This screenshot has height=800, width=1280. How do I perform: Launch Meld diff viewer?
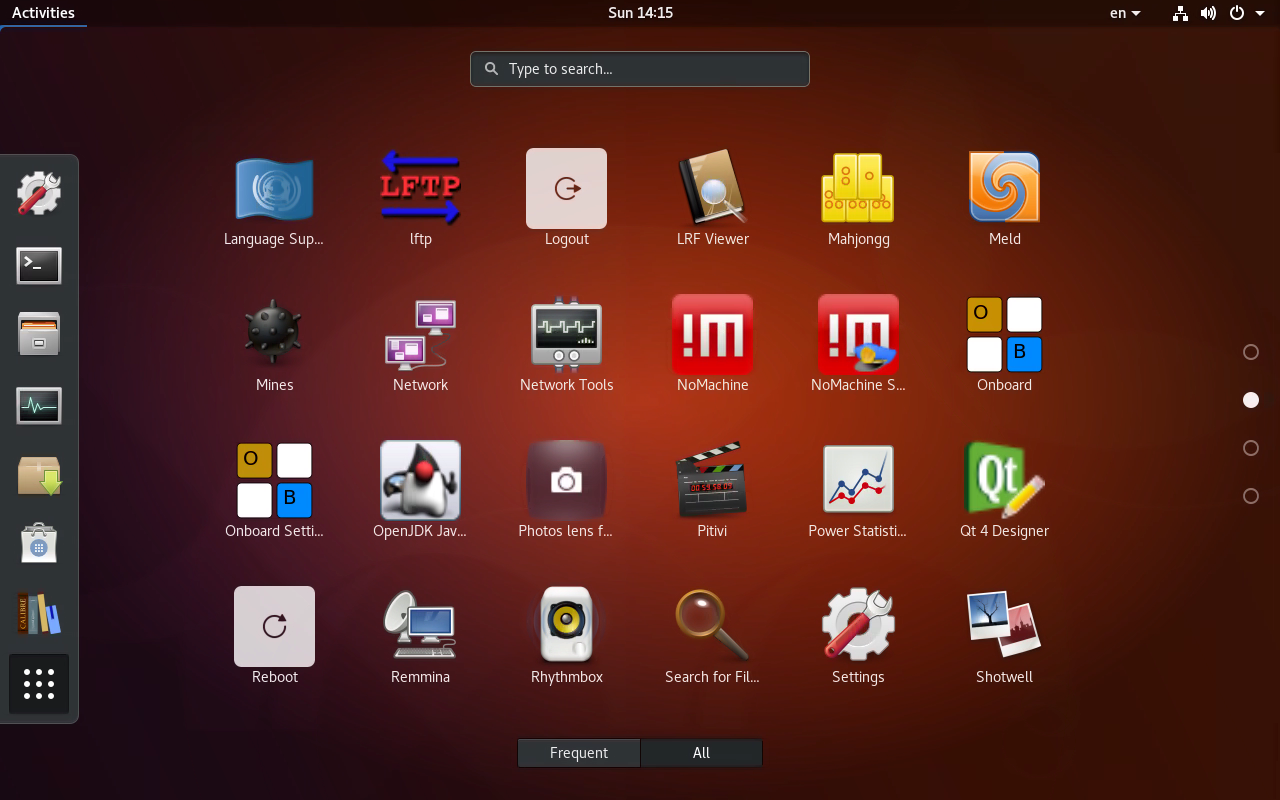(1004, 188)
